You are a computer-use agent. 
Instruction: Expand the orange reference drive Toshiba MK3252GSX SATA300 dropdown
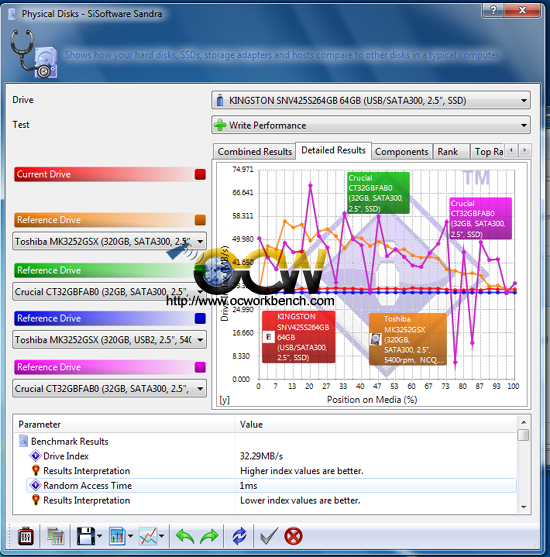click(109, 242)
